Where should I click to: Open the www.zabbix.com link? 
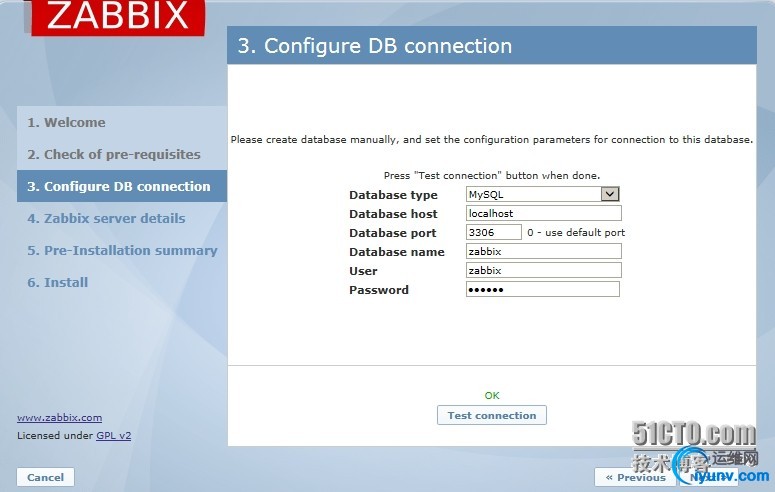tap(59, 417)
